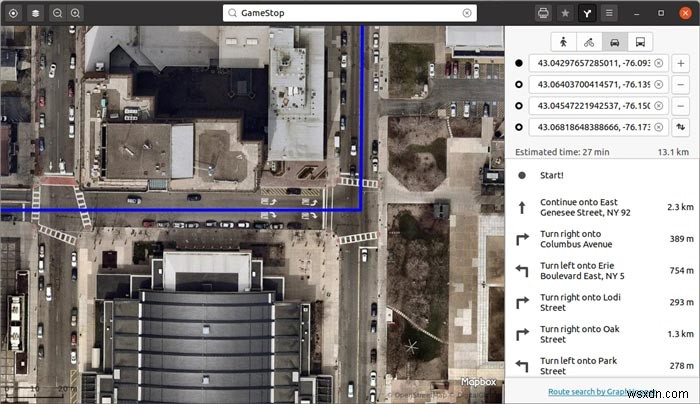Click the Mapbox attribution logo
700x404 pixels.
pos(478,382)
